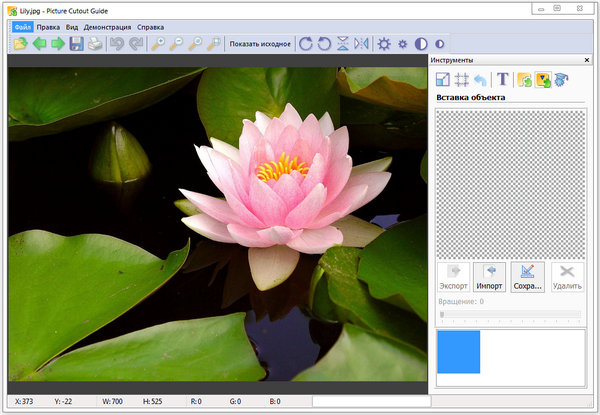
Task: Flip image horizontally with mirror icon
Action: [x=361, y=44]
